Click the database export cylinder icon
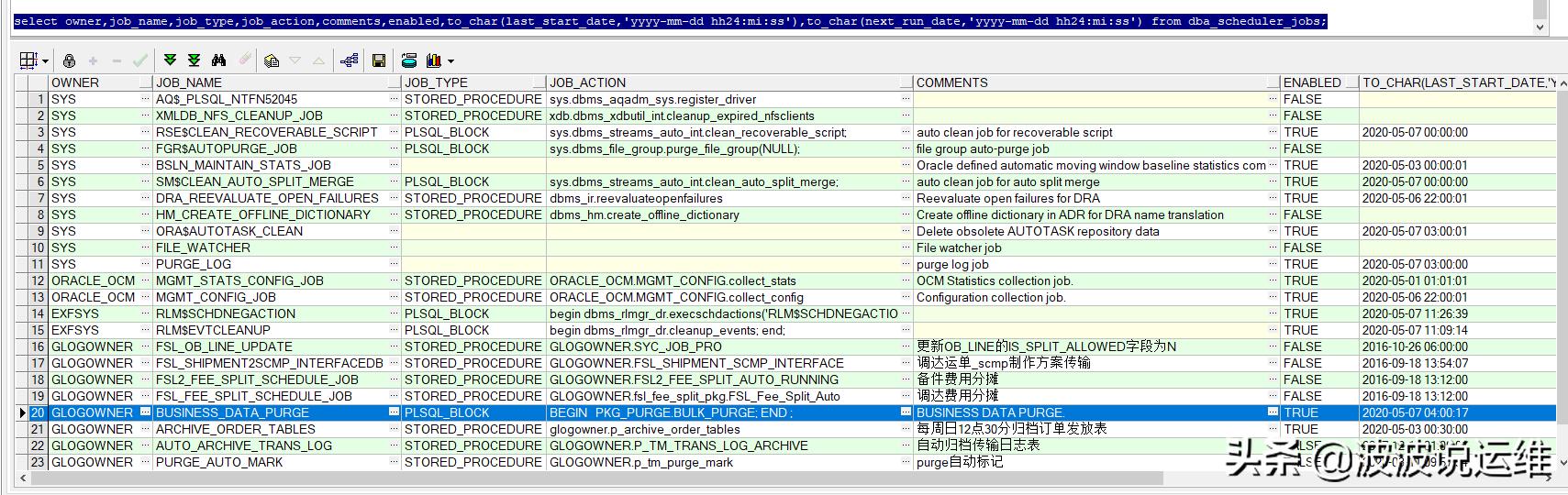 [x=409, y=60]
